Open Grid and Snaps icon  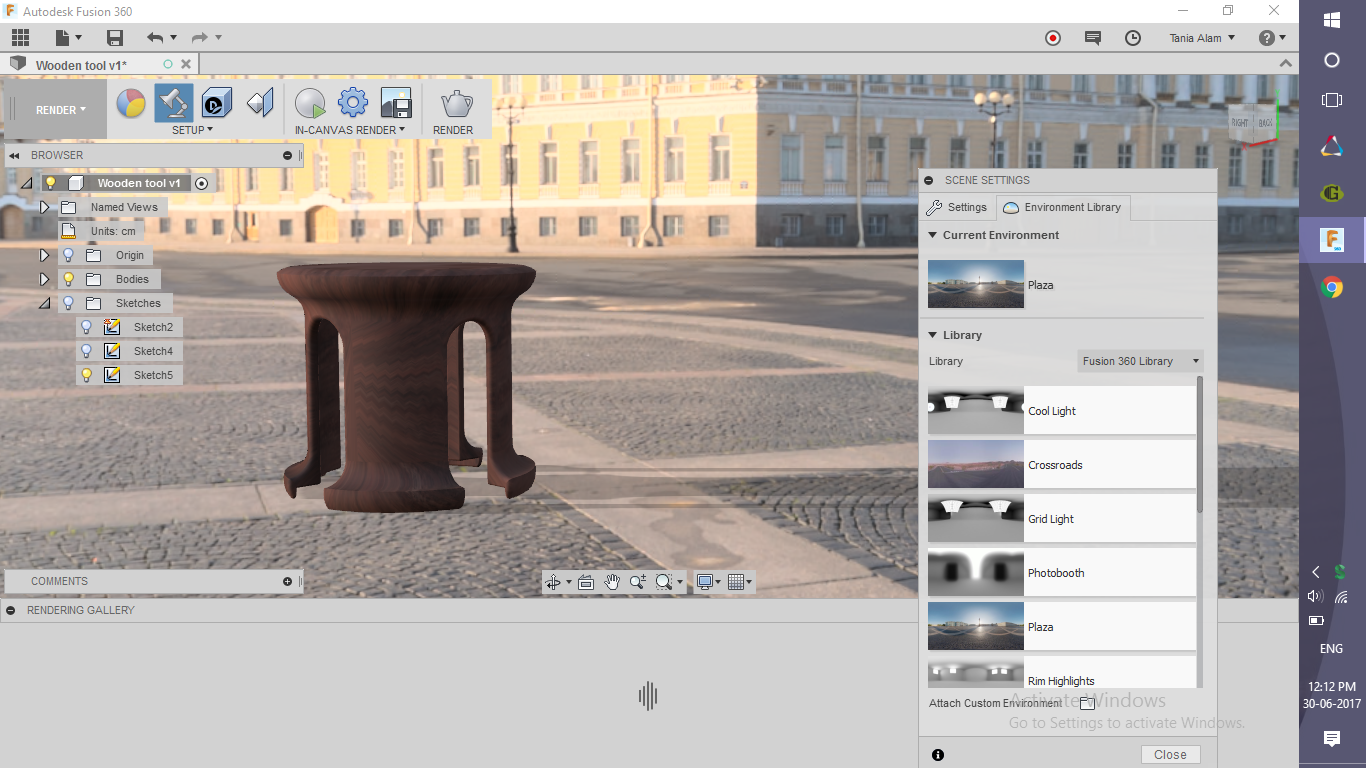pos(740,582)
